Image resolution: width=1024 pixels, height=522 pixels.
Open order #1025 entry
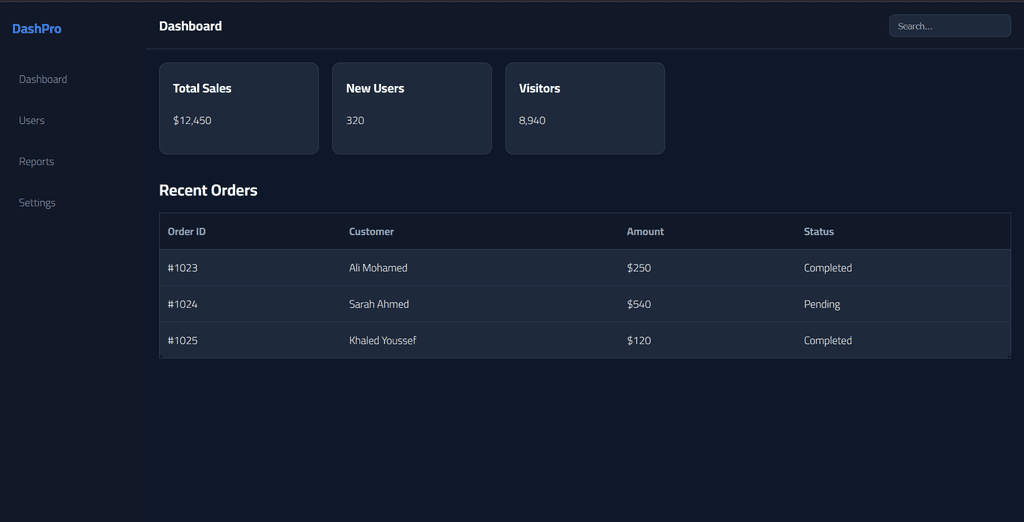tap(183, 340)
